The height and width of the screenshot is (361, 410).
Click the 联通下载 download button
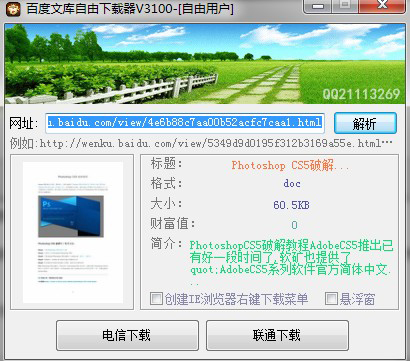pos(277,335)
